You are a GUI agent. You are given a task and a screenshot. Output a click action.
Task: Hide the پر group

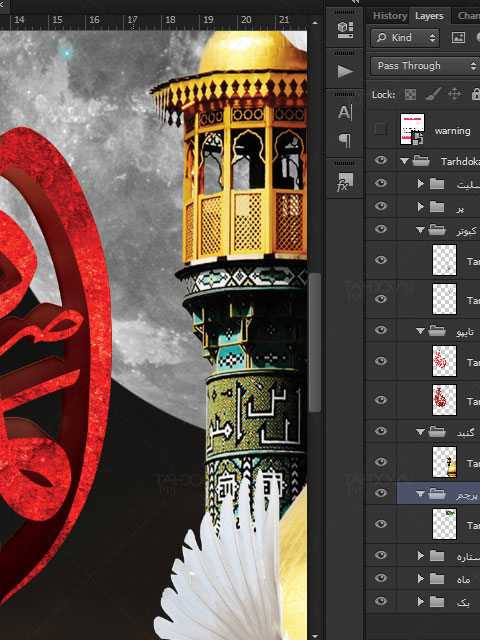click(381, 206)
